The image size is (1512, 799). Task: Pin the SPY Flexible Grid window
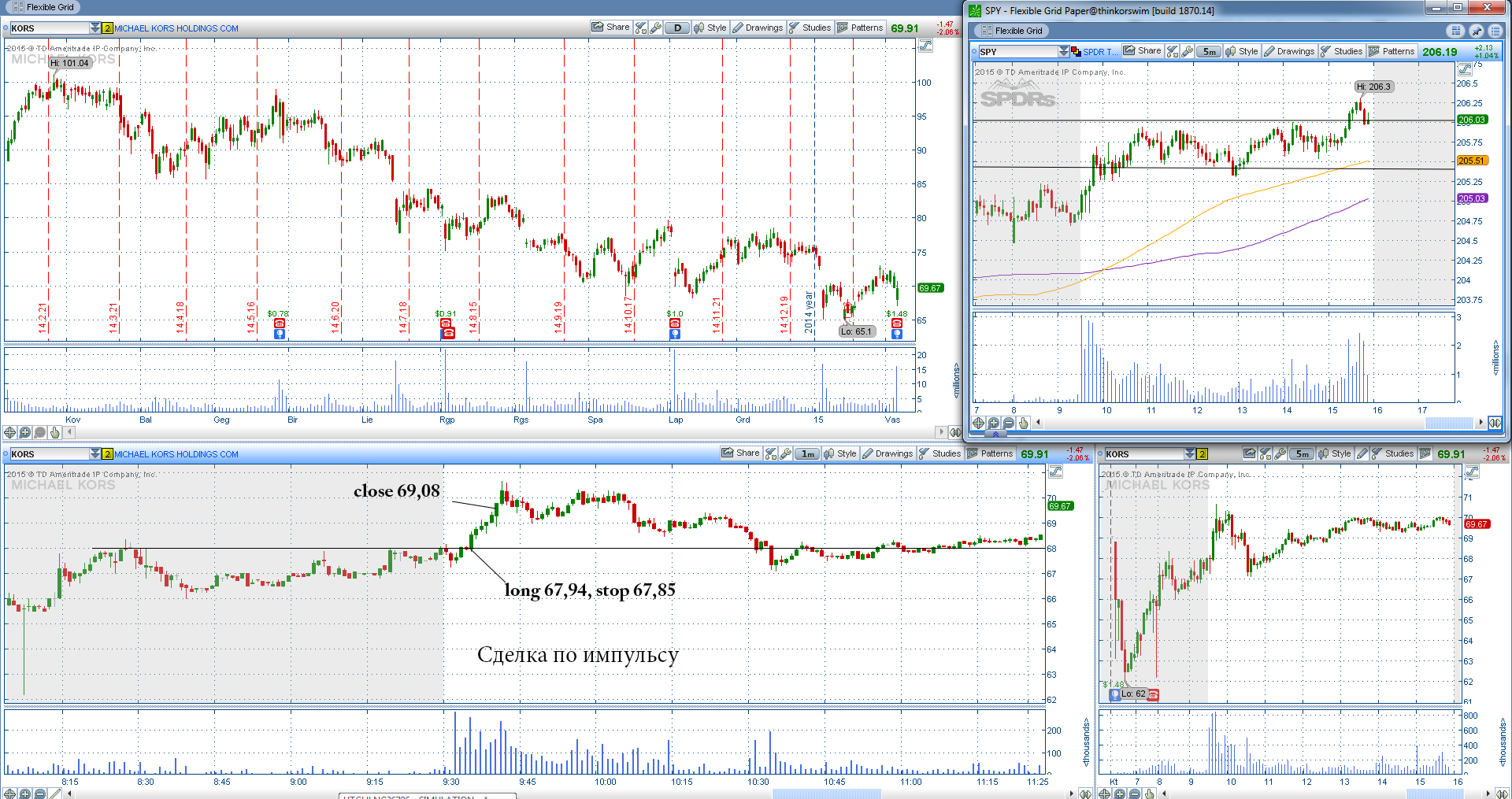(1476, 31)
